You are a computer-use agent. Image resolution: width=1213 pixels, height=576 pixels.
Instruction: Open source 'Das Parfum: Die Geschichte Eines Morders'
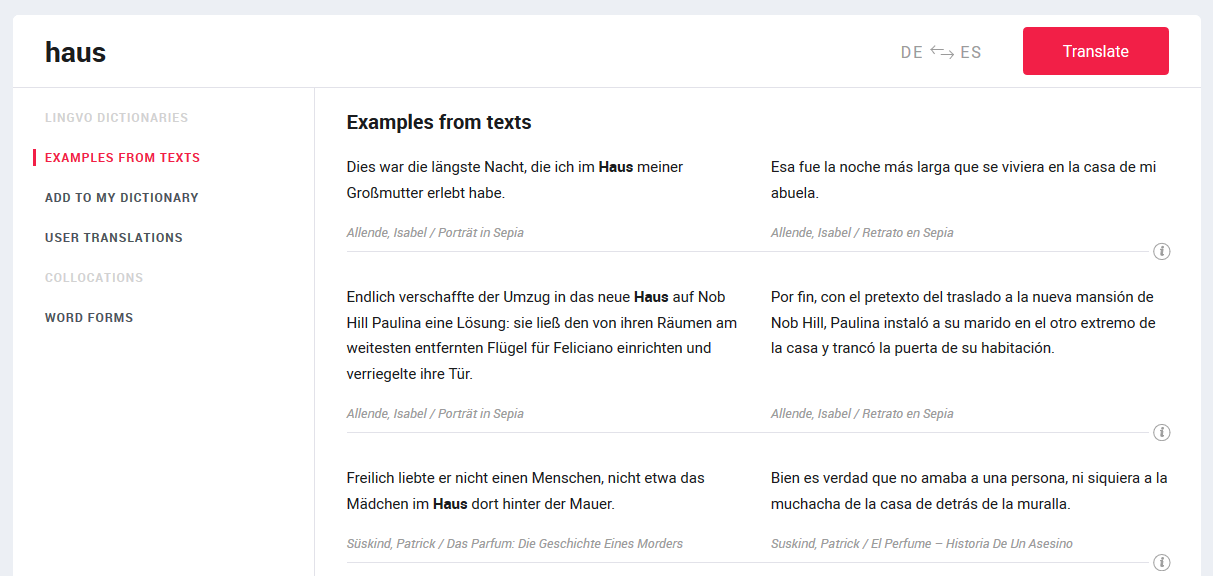(x=515, y=544)
